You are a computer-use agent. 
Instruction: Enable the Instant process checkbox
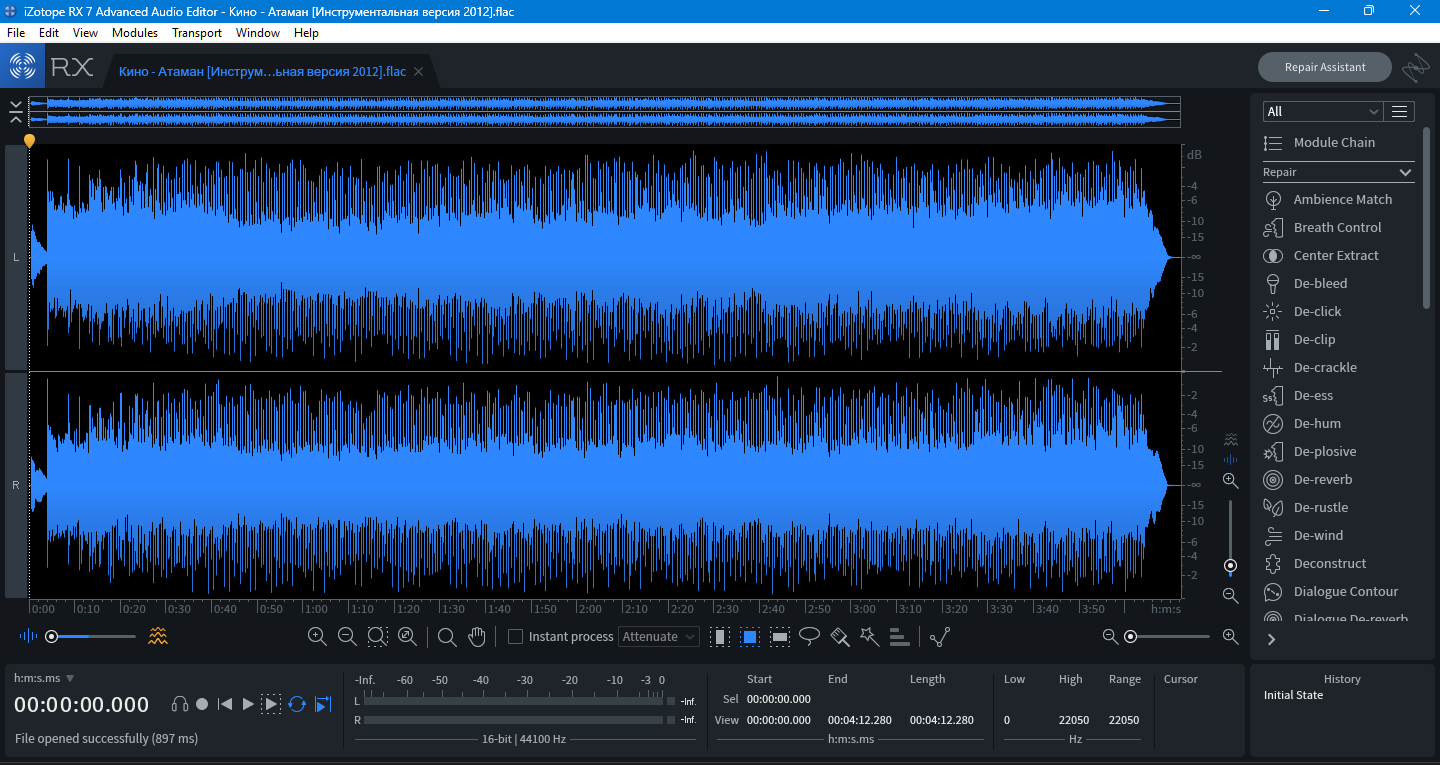[516, 637]
